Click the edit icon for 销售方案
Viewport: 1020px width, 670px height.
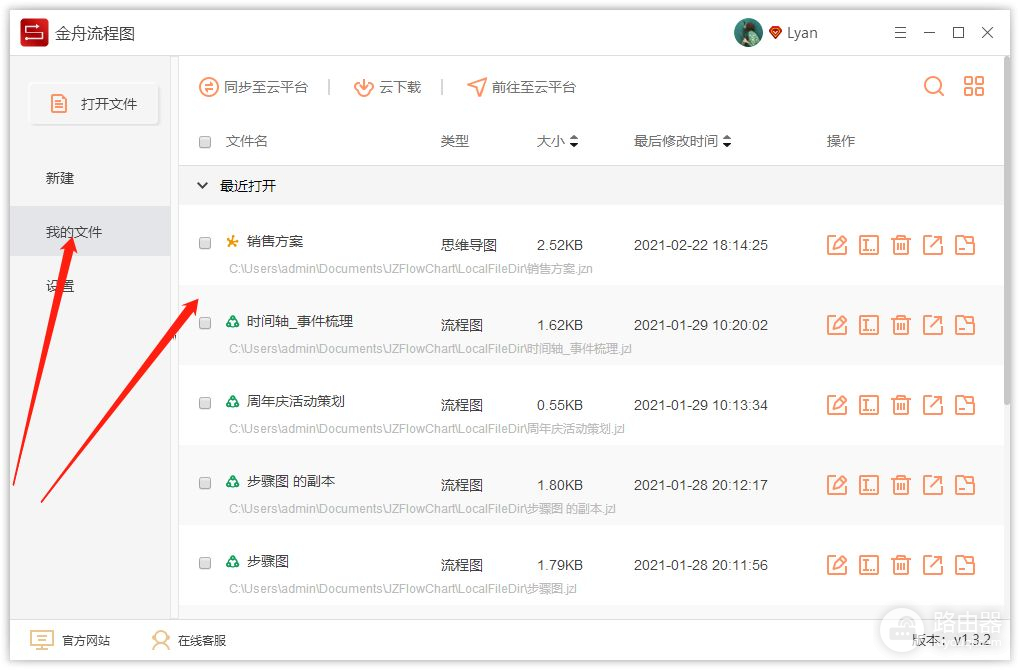[837, 245]
